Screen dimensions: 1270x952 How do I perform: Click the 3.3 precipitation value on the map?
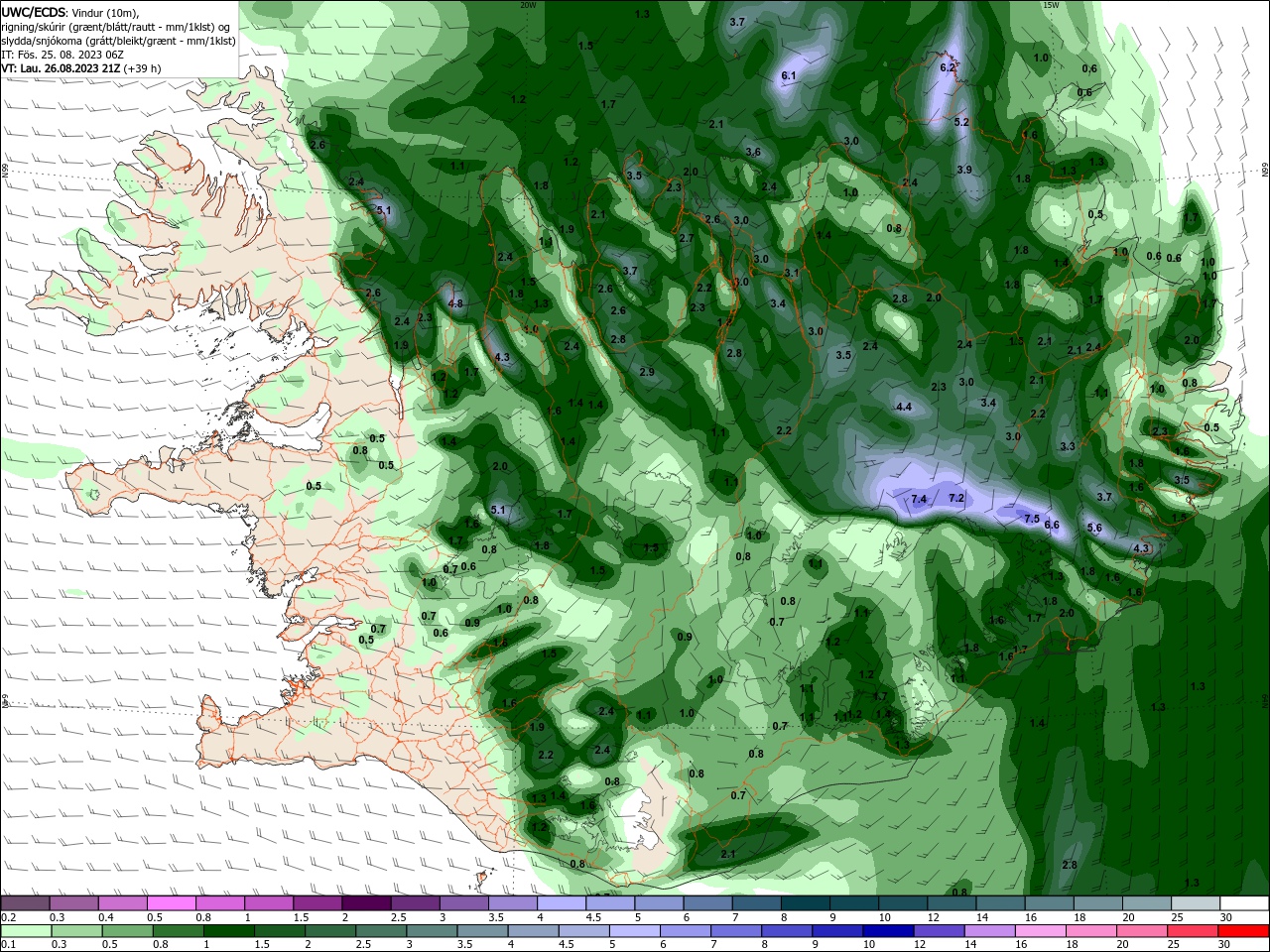[1068, 447]
